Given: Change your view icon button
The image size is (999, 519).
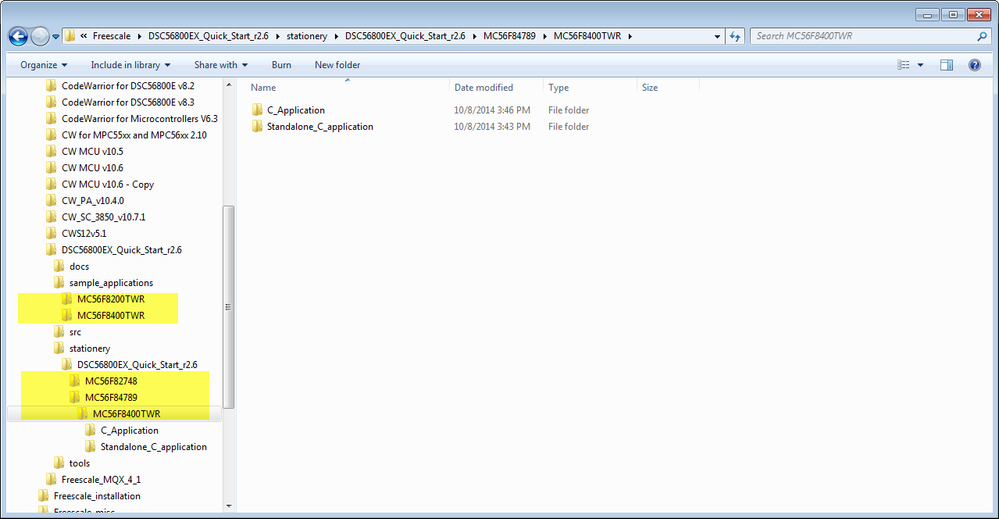Looking at the screenshot, I should [x=903, y=65].
